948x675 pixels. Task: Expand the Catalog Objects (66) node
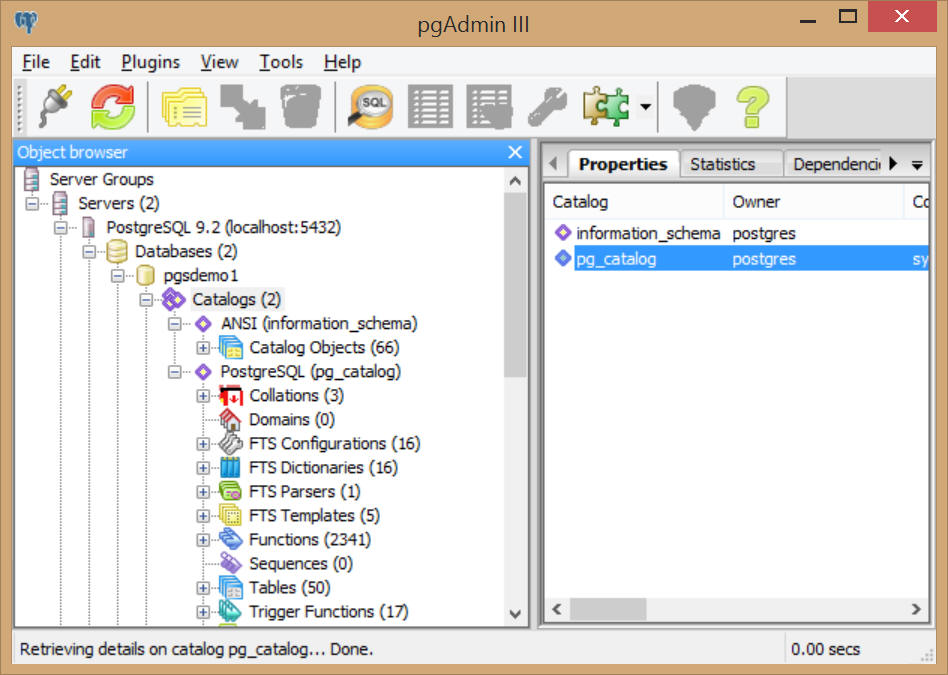click(203, 348)
